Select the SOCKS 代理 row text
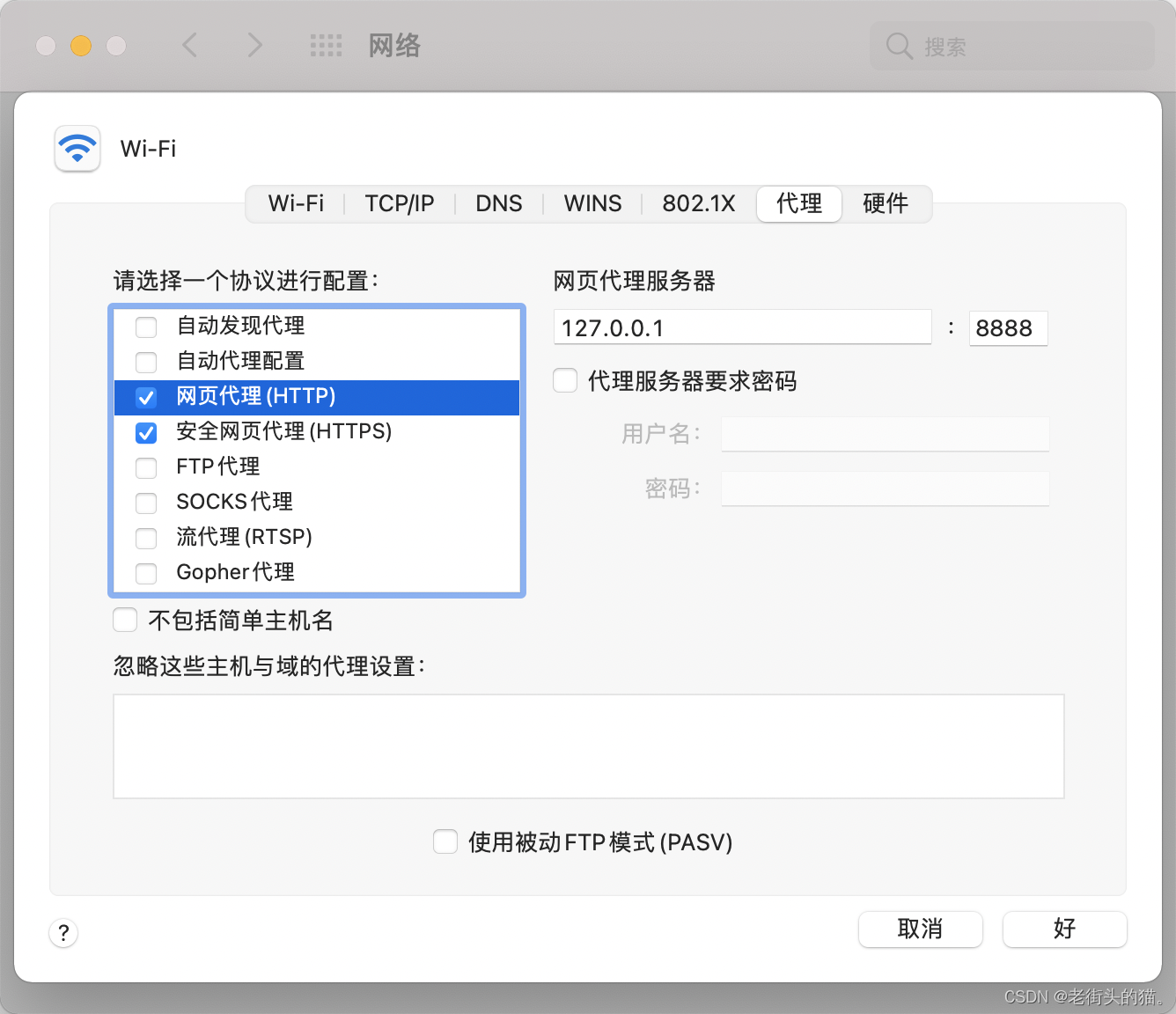Image resolution: width=1176 pixels, height=1014 pixels. 235,502
